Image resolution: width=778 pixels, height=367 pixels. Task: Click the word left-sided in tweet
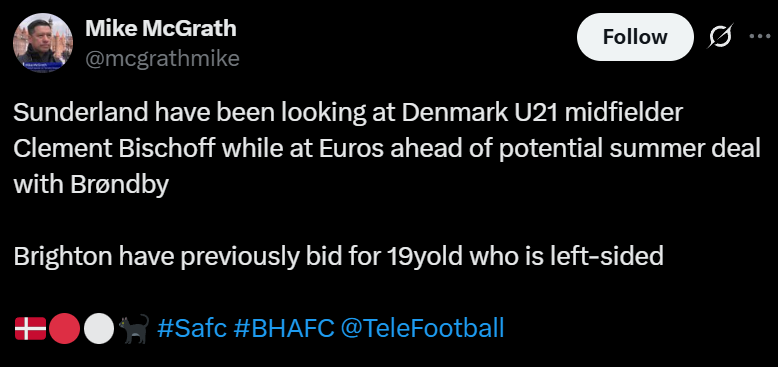(606, 256)
